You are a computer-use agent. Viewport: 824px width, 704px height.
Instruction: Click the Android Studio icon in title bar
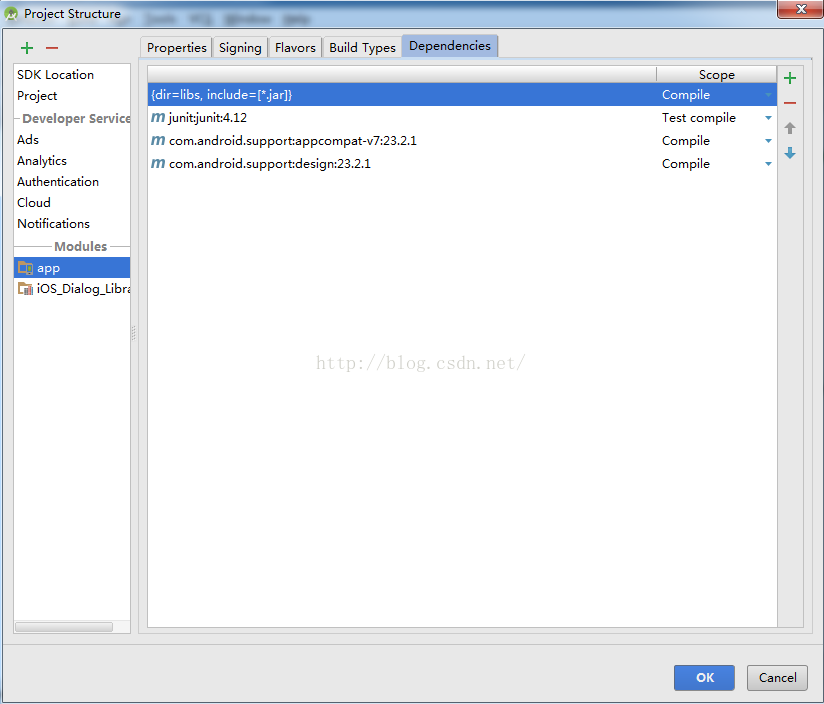coord(11,14)
